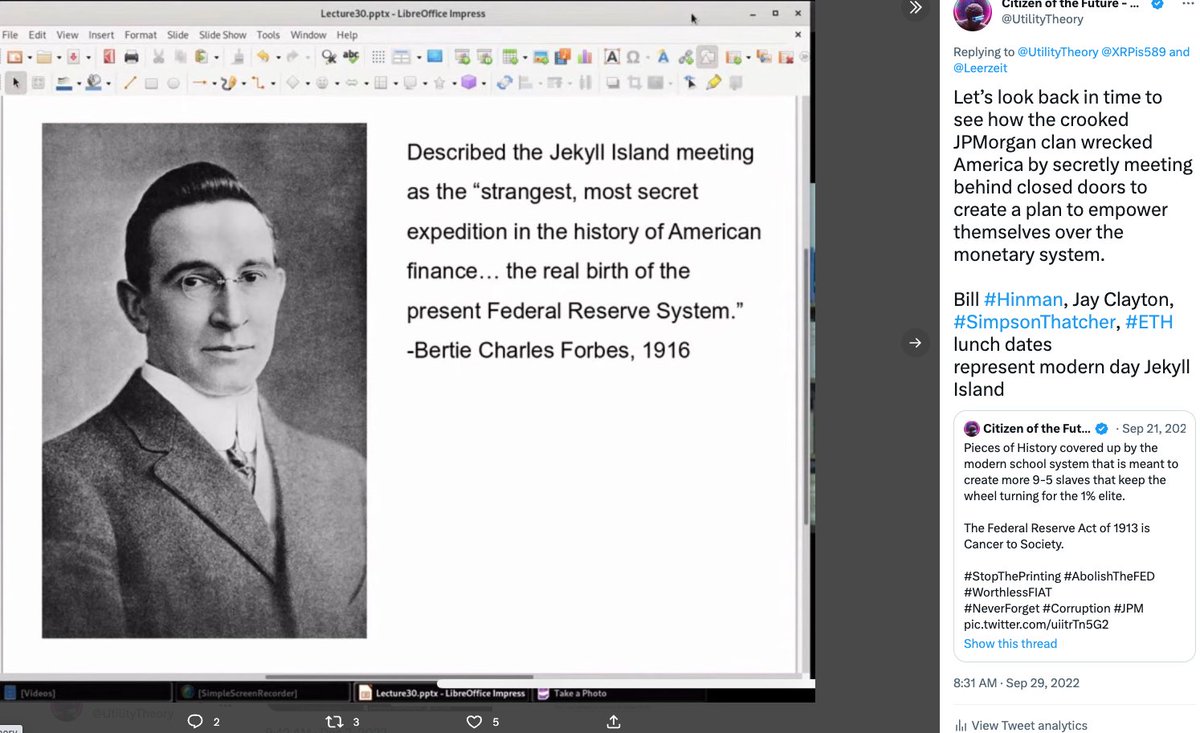This screenshot has height=733, width=1200.
Task: Toggle Point Edit Mode icon
Action: pos(690,83)
